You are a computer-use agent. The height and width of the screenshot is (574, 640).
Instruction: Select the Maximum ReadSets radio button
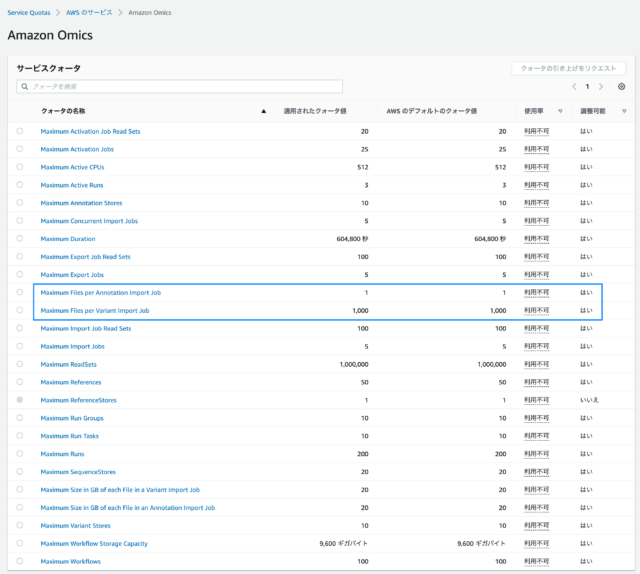pyautogui.click(x=20, y=364)
